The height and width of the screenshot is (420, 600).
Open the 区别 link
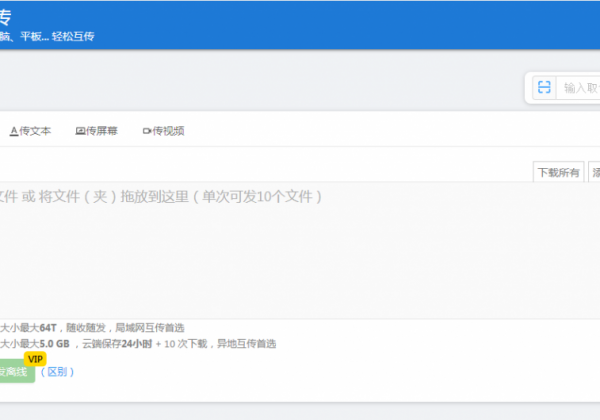57,371
